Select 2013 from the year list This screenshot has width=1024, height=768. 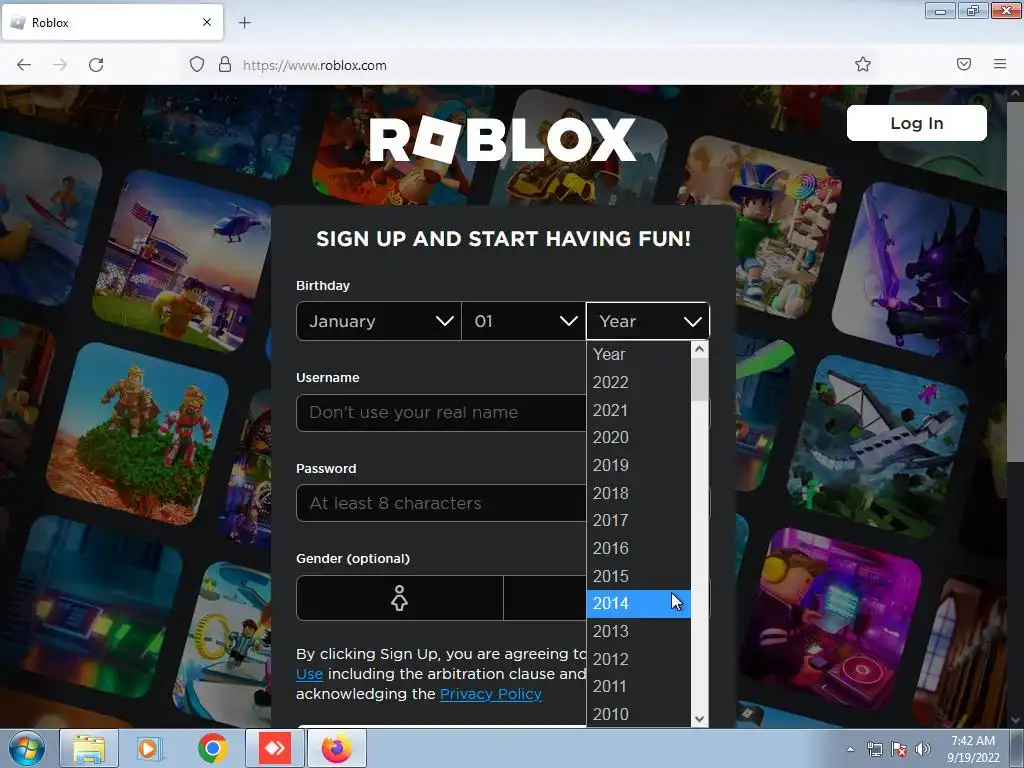point(639,632)
